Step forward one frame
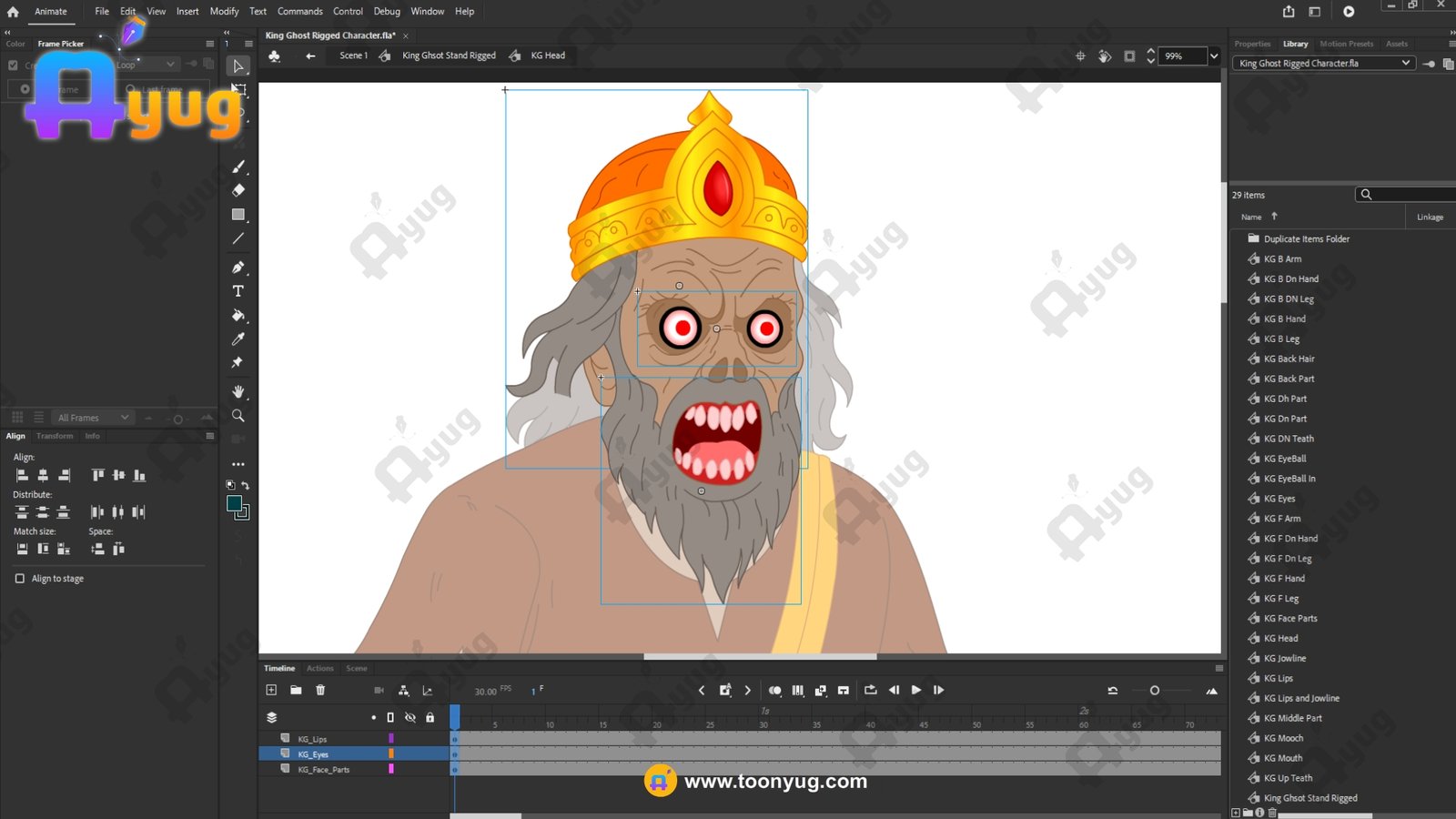The height and width of the screenshot is (819, 1456). point(938,690)
